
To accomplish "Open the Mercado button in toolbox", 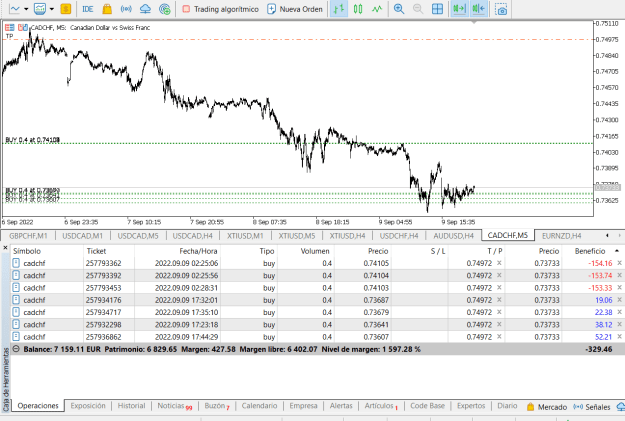I will click(547, 407).
